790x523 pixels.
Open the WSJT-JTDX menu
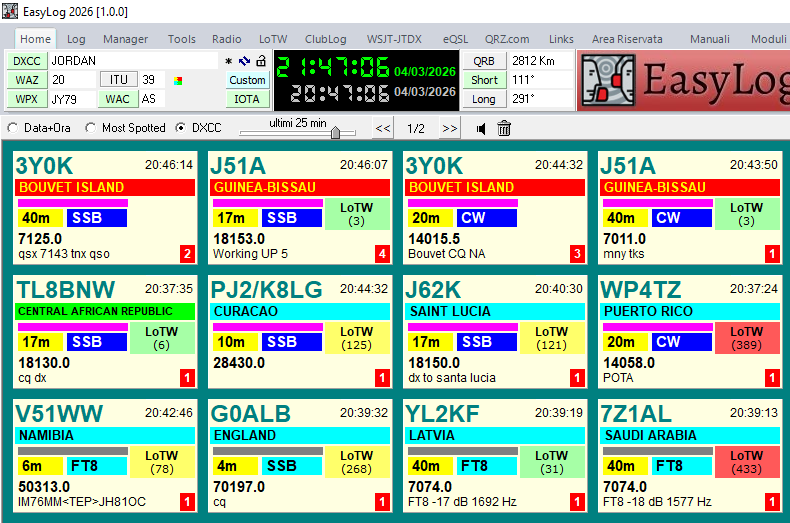pyautogui.click(x=394, y=39)
